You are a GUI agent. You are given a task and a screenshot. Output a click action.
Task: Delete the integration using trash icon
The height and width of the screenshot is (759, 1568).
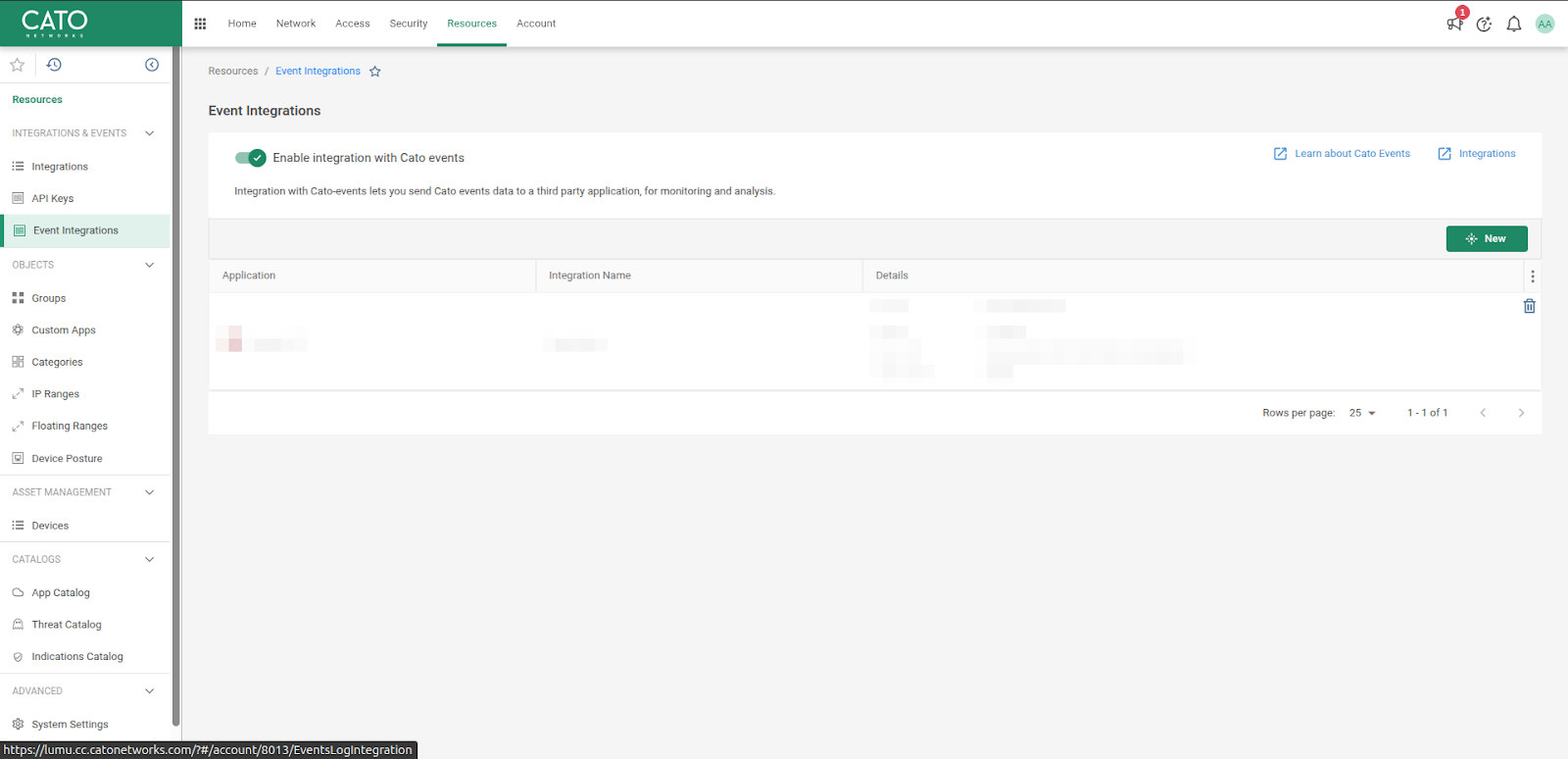1529,306
